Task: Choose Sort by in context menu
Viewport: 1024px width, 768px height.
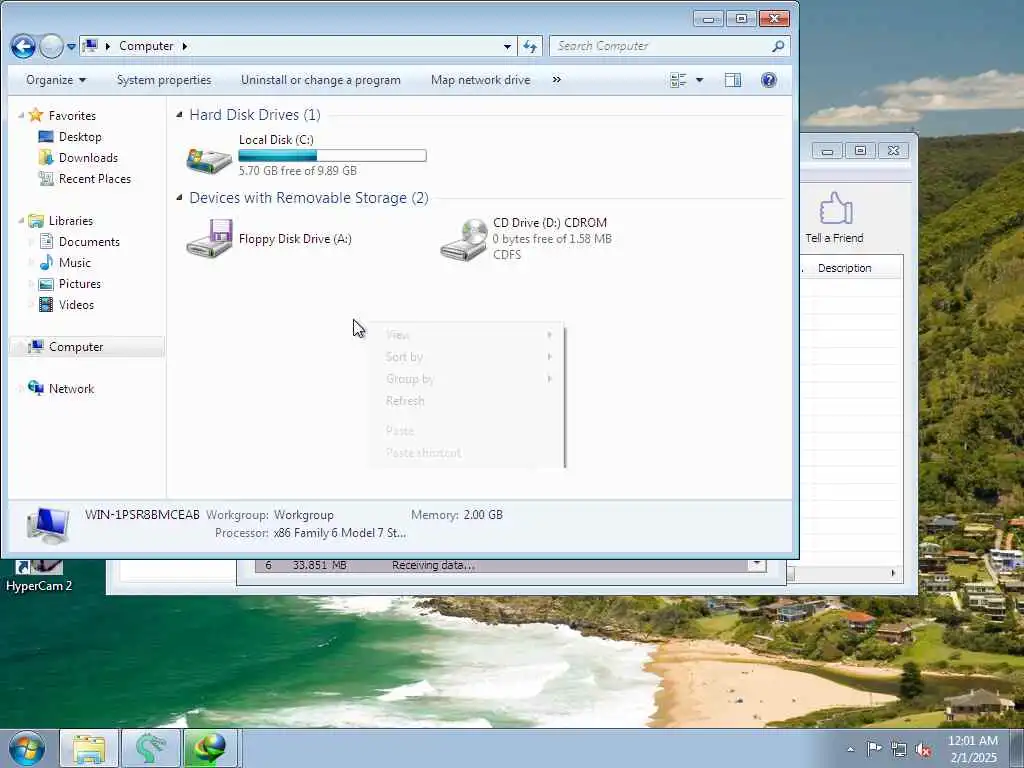Action: click(468, 357)
